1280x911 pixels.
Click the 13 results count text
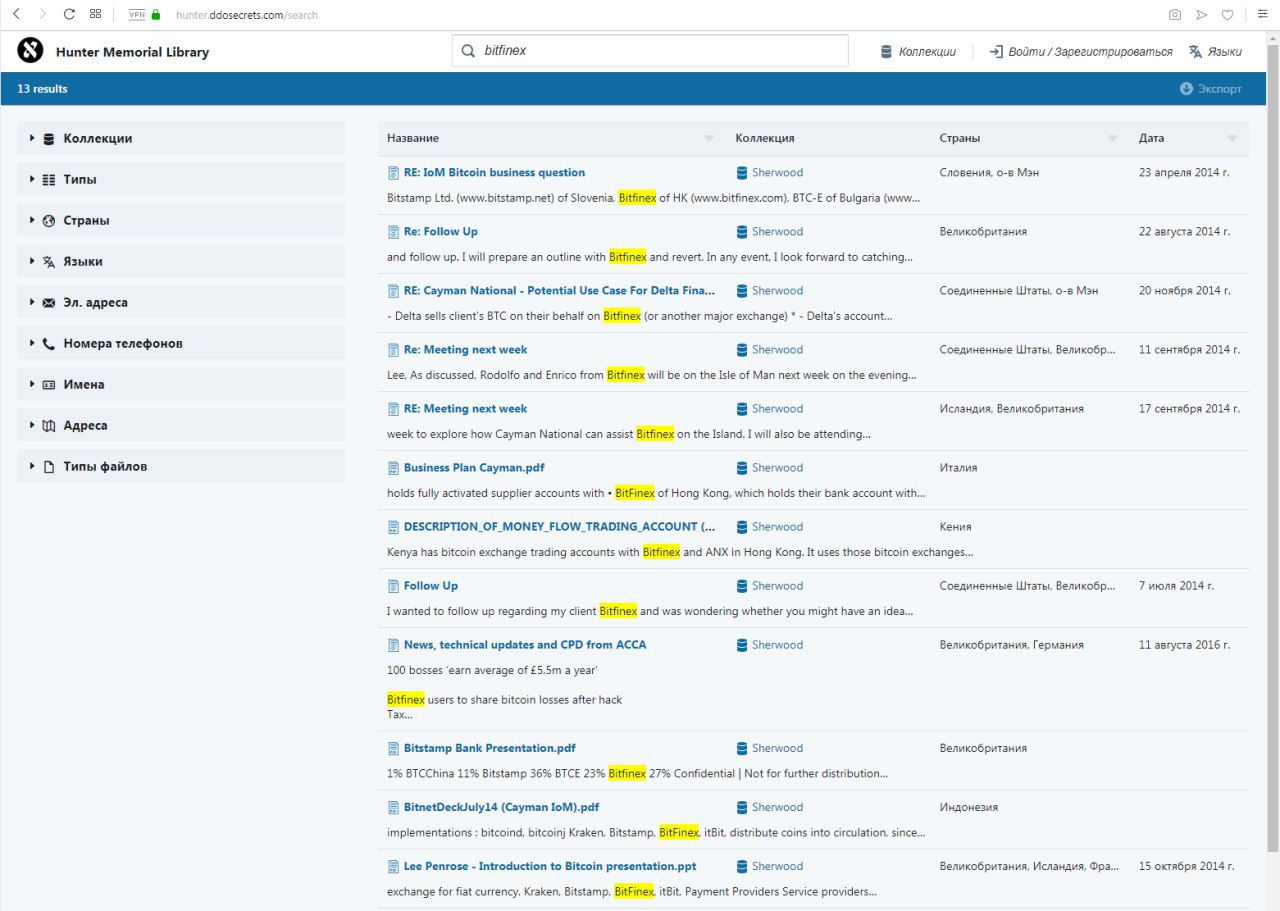tap(42, 89)
